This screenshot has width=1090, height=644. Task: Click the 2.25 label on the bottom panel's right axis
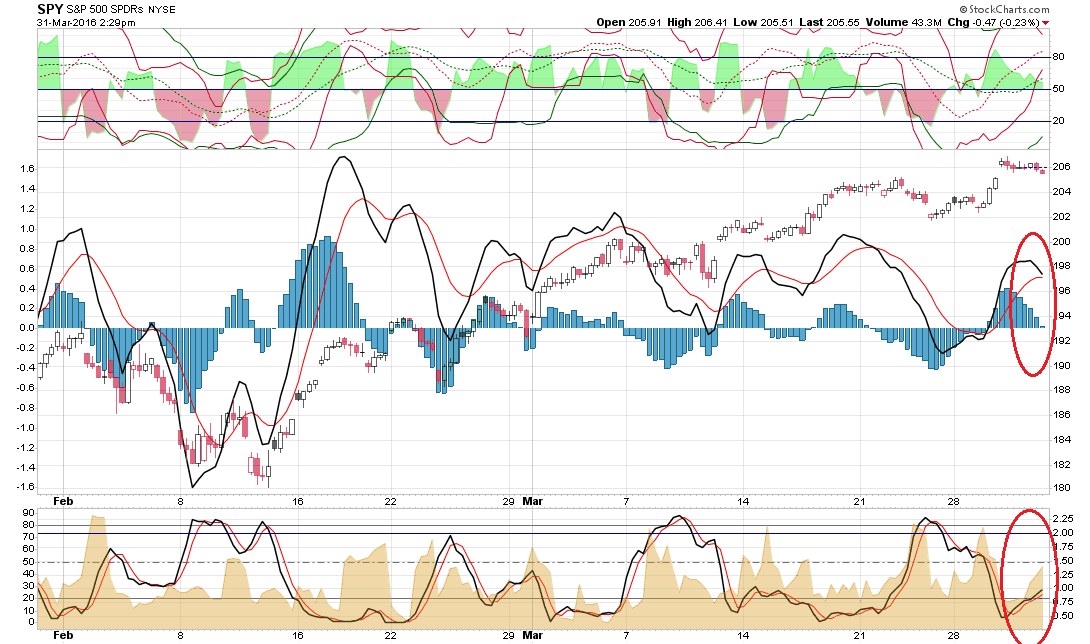click(1064, 518)
